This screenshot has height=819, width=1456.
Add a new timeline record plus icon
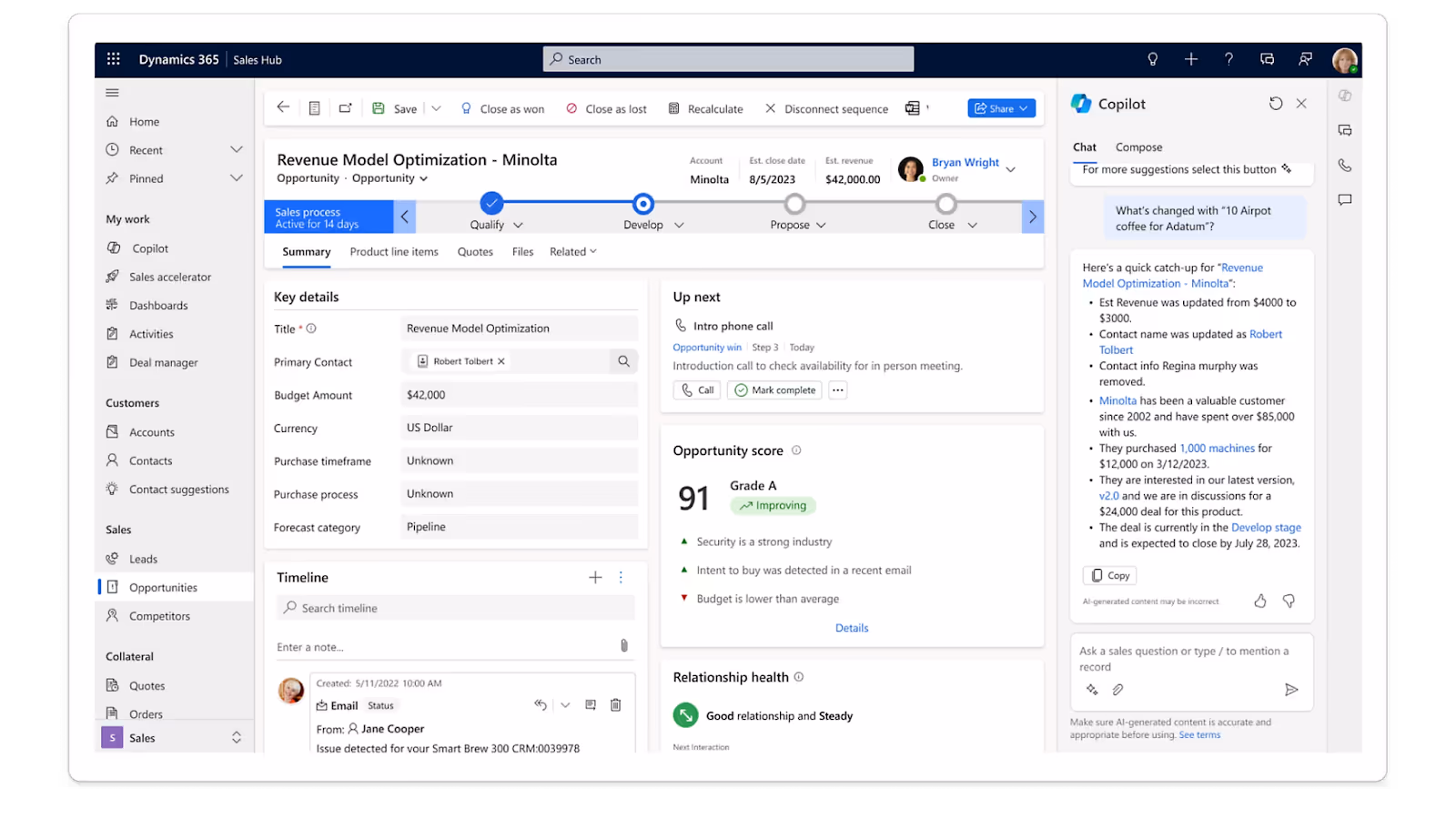(595, 577)
